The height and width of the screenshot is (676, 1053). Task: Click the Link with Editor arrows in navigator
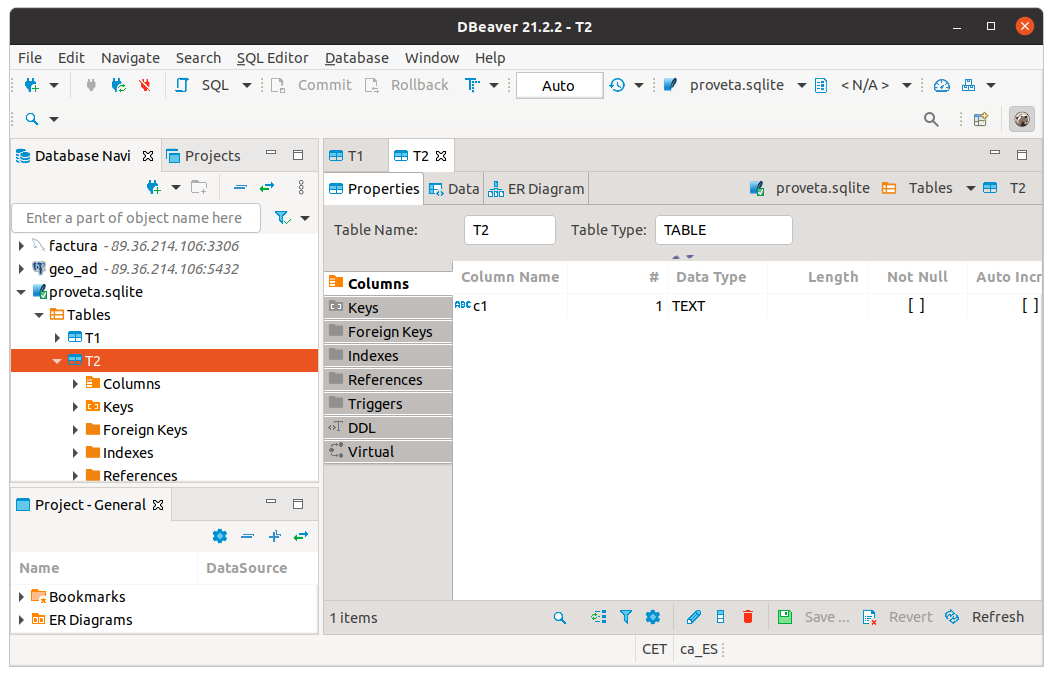tap(267, 187)
